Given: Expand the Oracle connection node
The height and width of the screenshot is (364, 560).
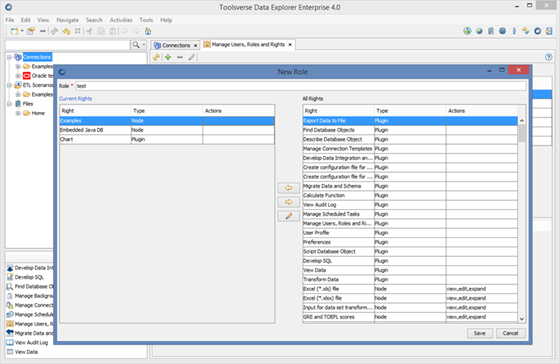Looking at the screenshot, I should coord(18,76).
